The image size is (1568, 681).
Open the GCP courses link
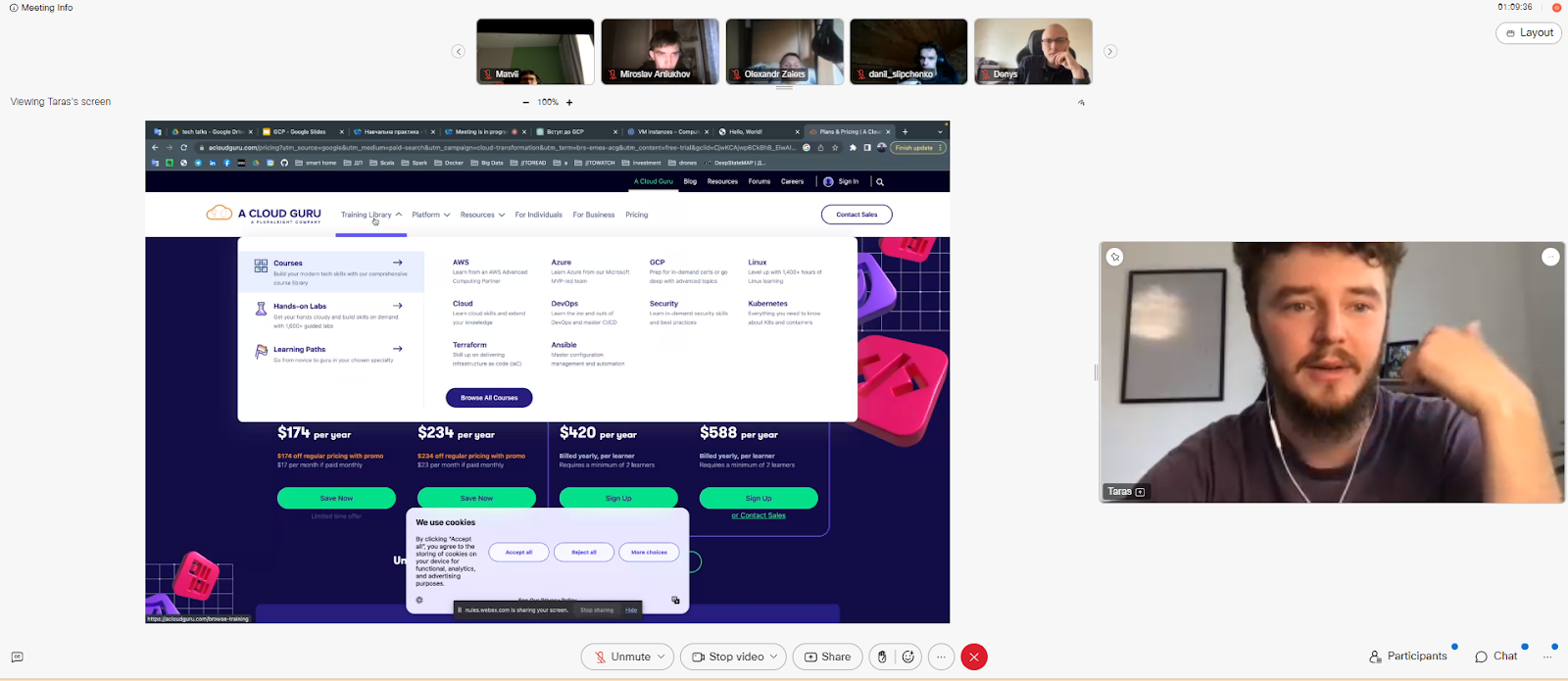point(657,263)
